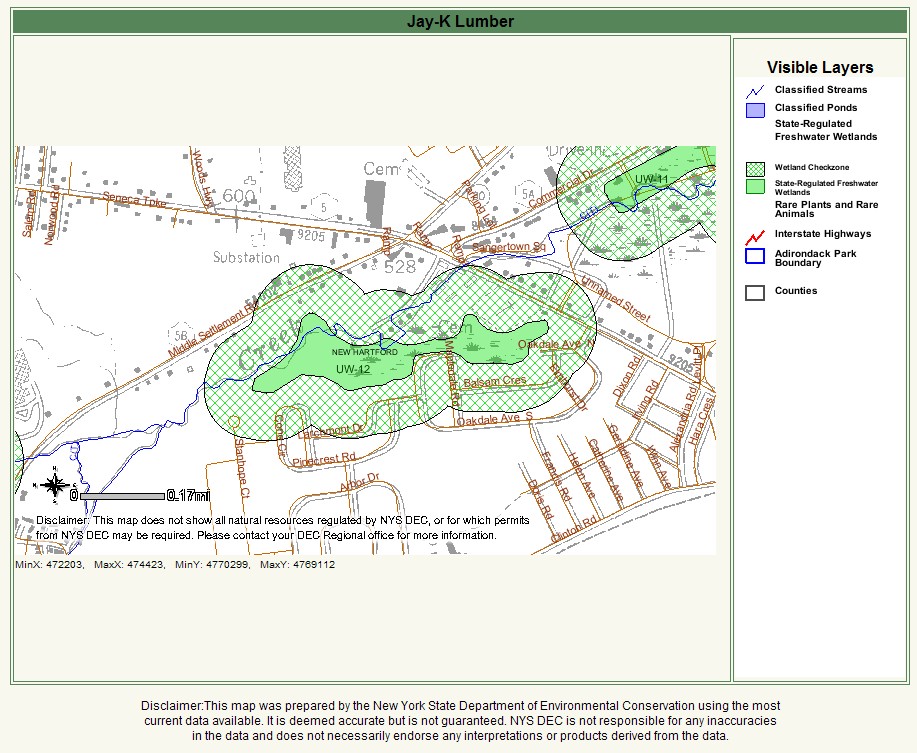Viewport: 917px width, 753px height.
Task: Click the UW-11 wetland label
Action: pos(651,179)
